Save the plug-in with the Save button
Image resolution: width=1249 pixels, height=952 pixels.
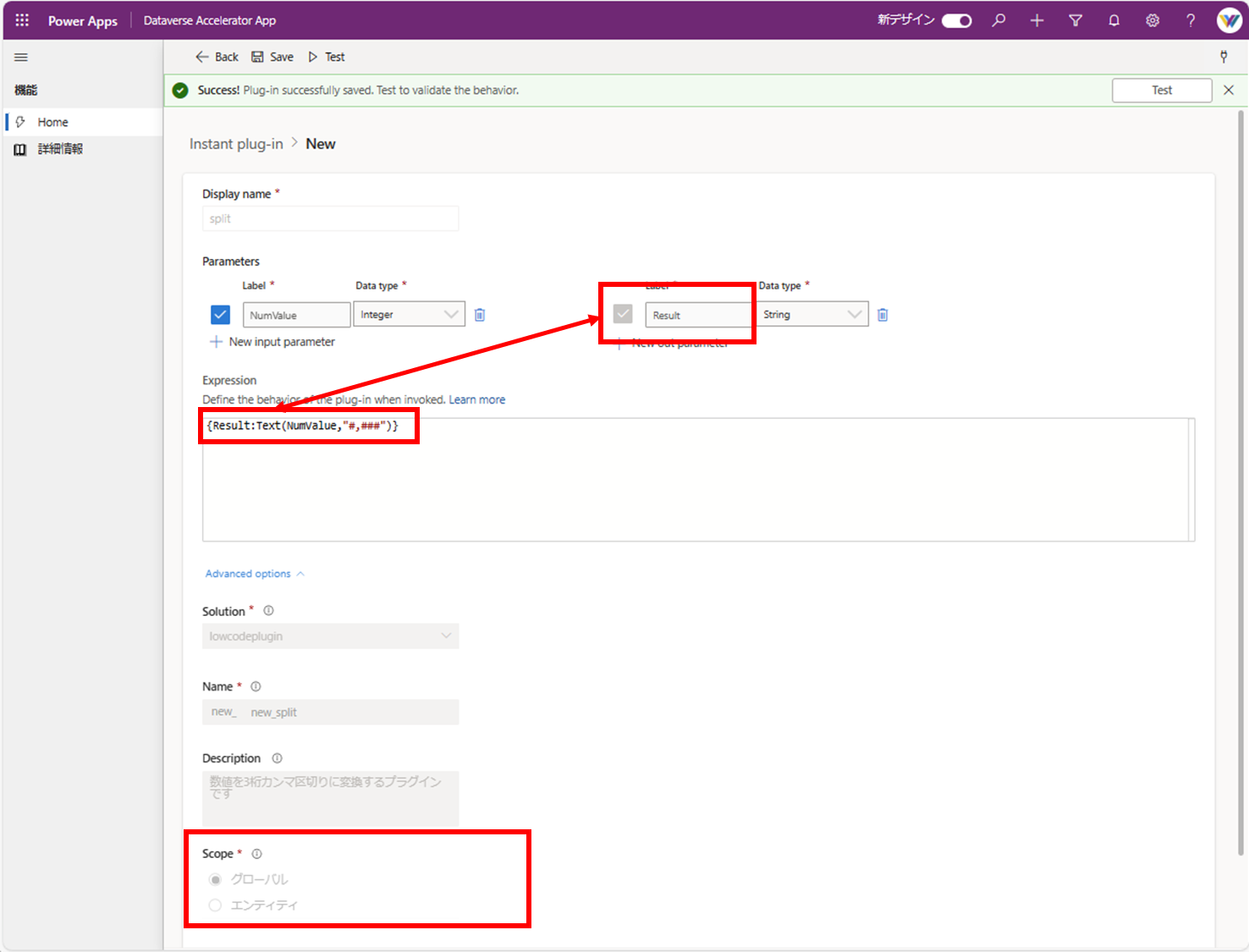pos(272,57)
